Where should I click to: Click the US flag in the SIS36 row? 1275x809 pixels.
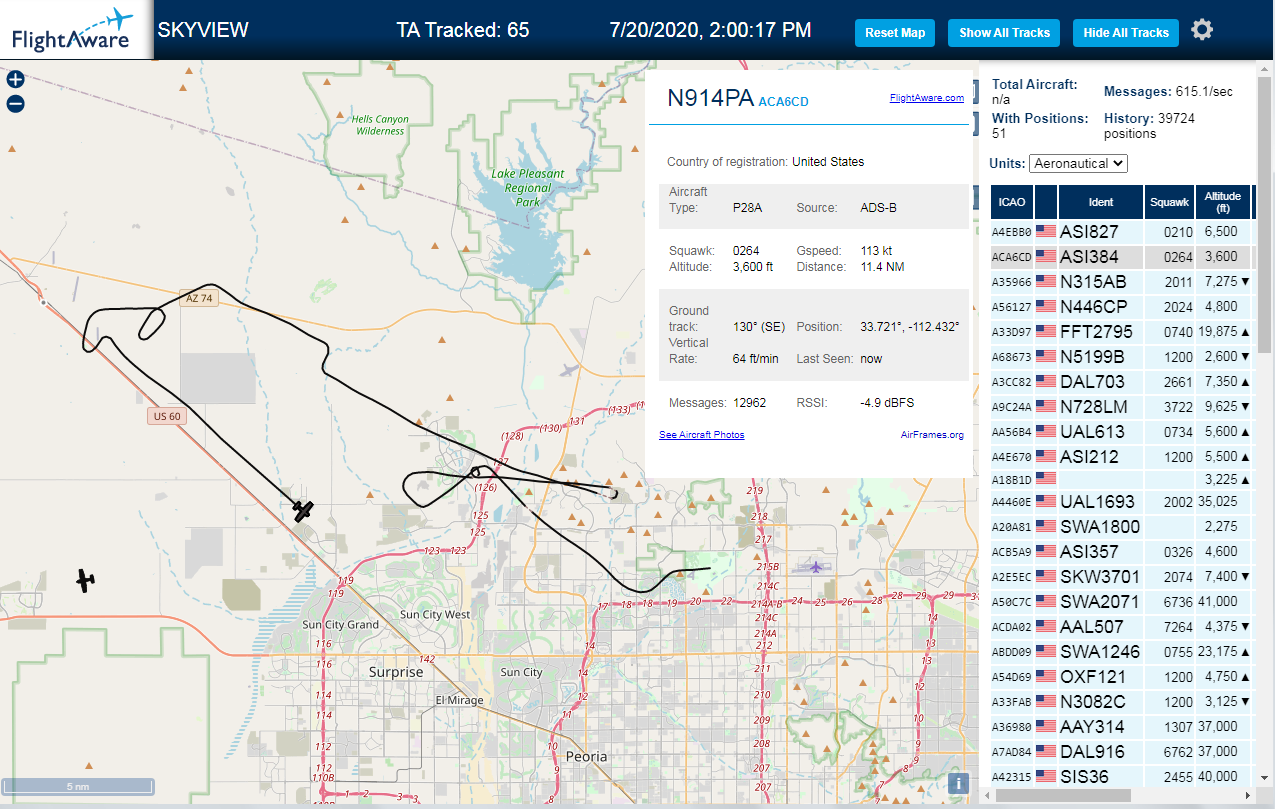tap(1046, 776)
